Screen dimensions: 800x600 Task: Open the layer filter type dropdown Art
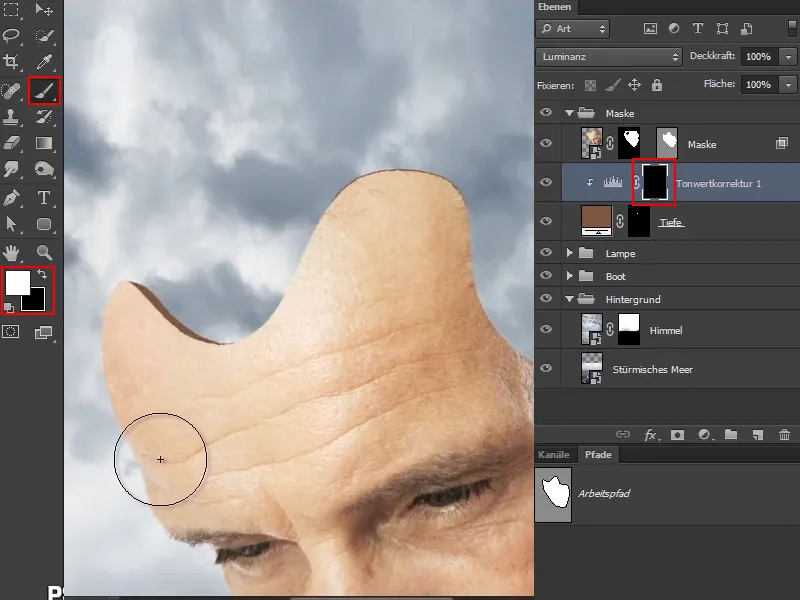(572, 29)
